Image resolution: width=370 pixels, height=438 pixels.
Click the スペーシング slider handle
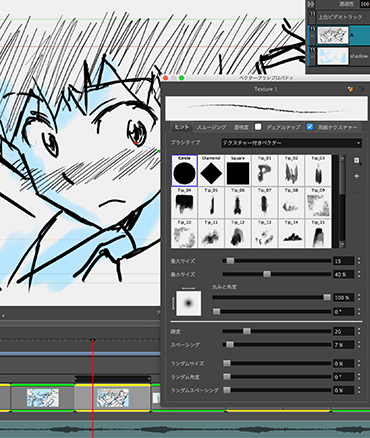[x=230, y=345]
